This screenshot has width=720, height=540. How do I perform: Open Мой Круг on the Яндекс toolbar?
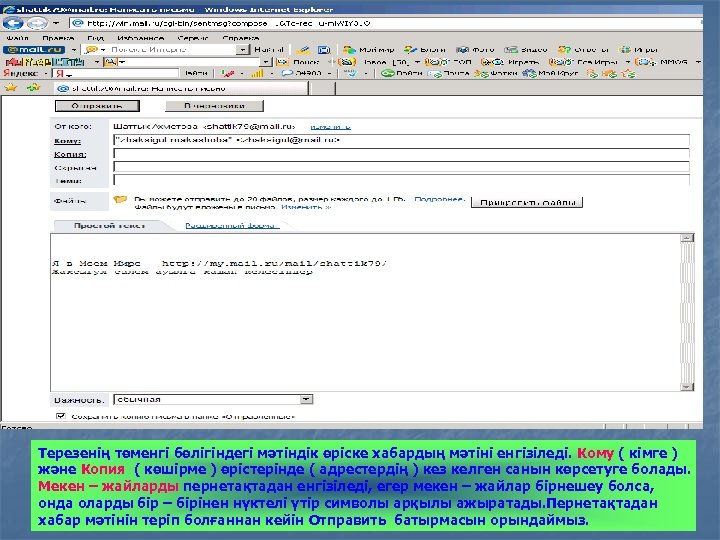(551, 73)
